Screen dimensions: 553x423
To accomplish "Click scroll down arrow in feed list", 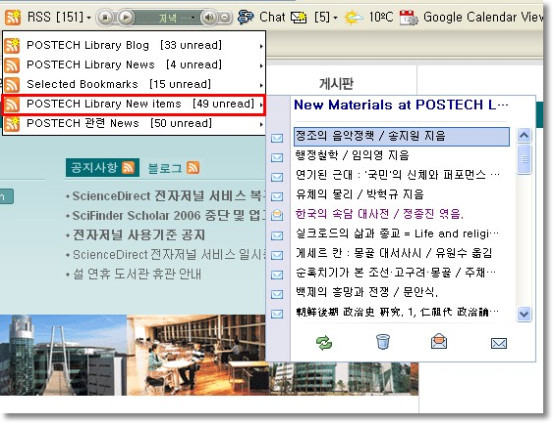I will point(524,314).
